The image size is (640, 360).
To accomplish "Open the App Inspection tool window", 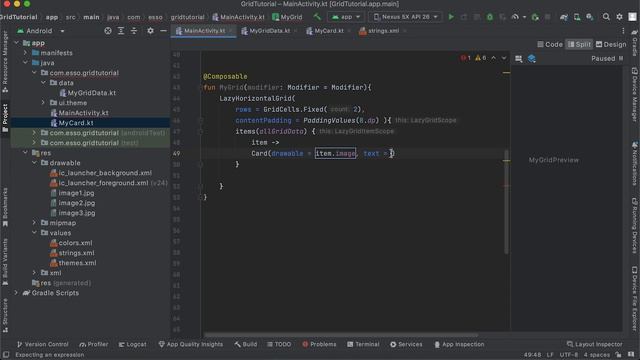I will [459, 344].
